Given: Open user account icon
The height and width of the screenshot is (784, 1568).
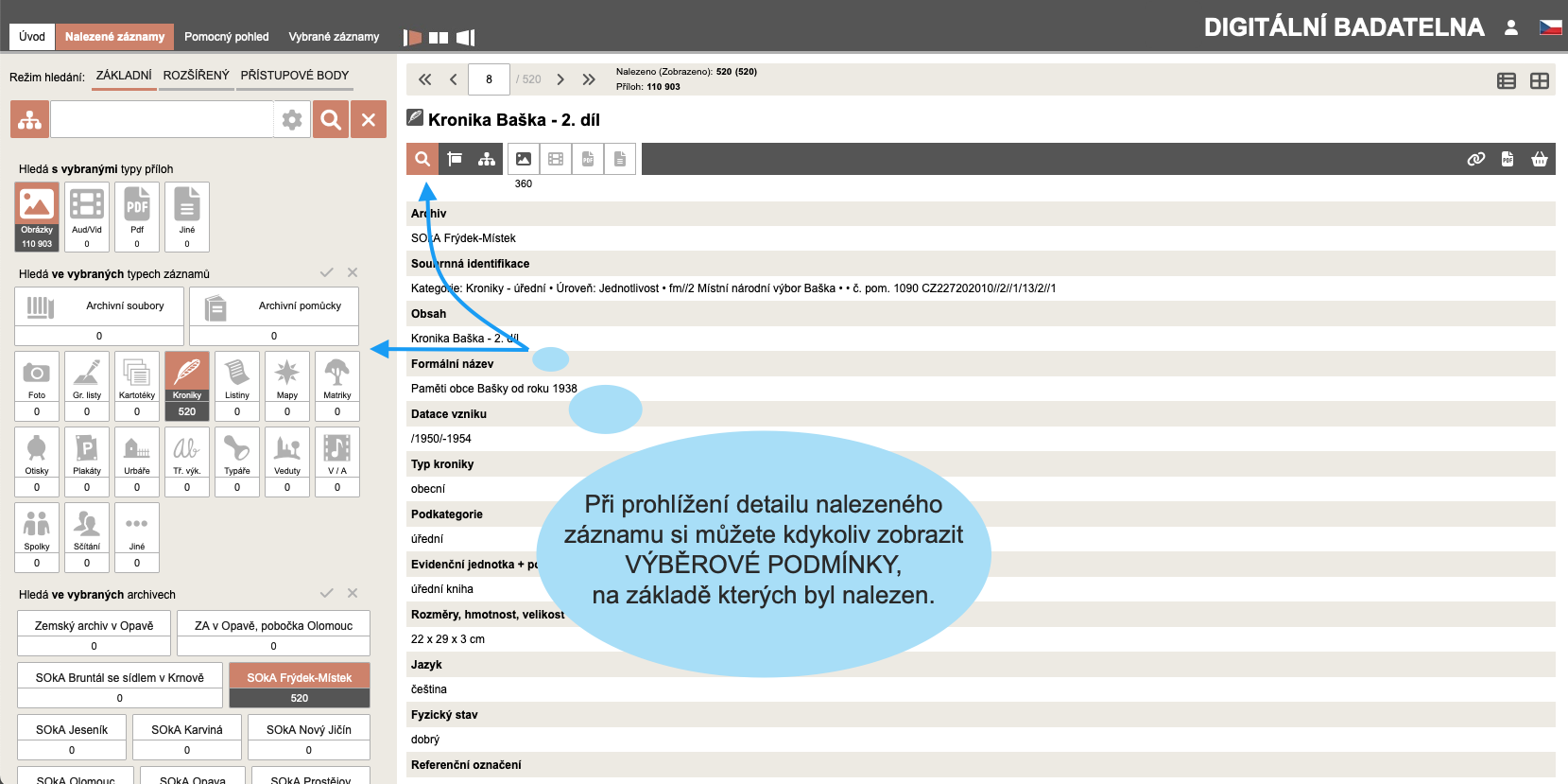Looking at the screenshot, I should [1511, 27].
